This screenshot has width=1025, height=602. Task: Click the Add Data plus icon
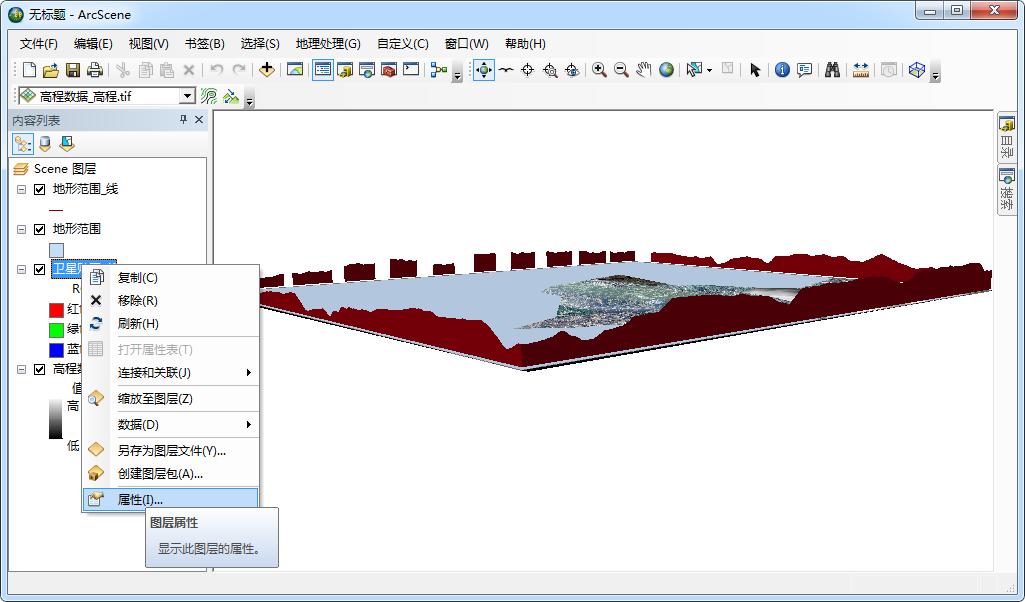267,70
